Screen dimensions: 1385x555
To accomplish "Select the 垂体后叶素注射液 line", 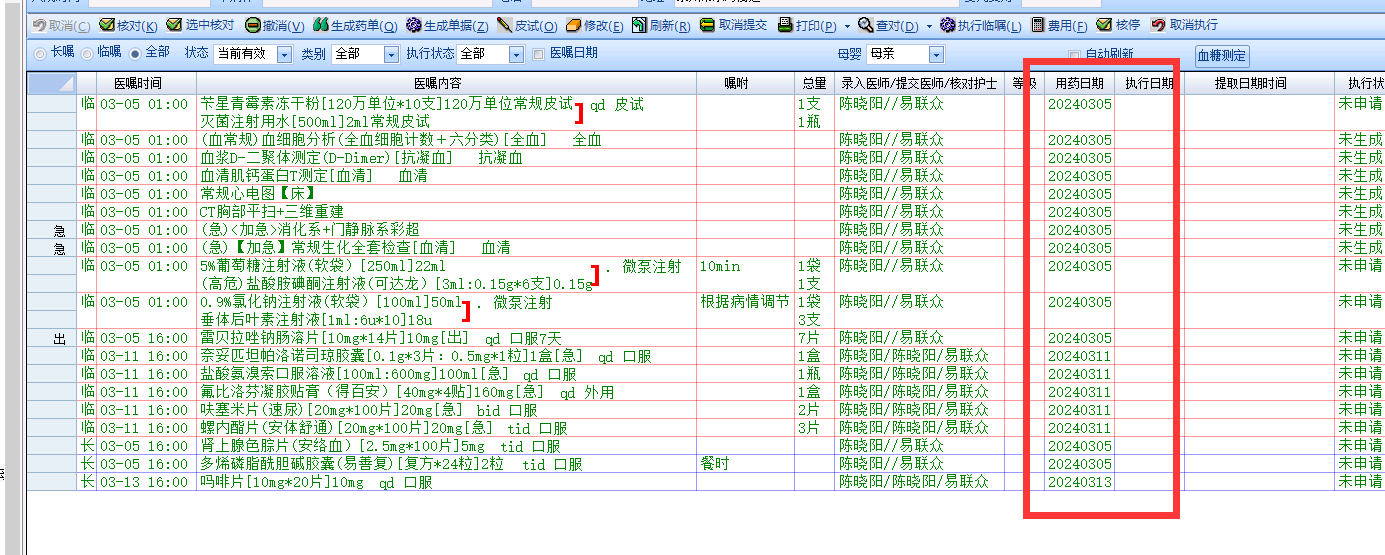I will (x=316, y=320).
